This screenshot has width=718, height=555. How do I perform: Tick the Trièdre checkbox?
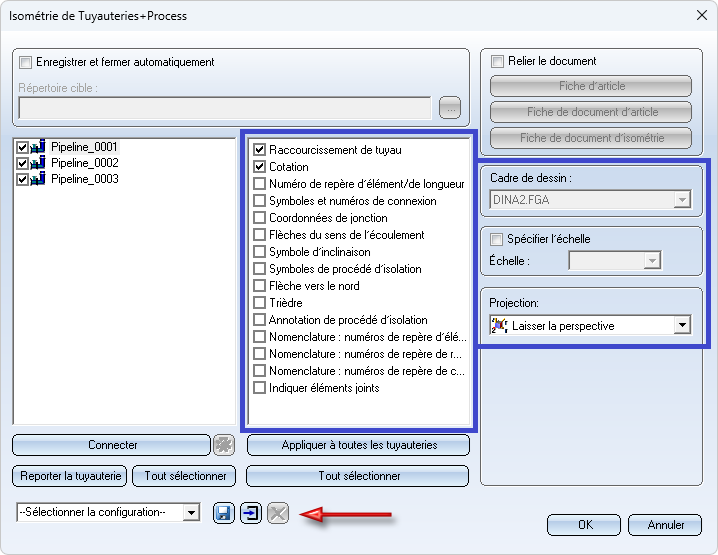pos(260,302)
